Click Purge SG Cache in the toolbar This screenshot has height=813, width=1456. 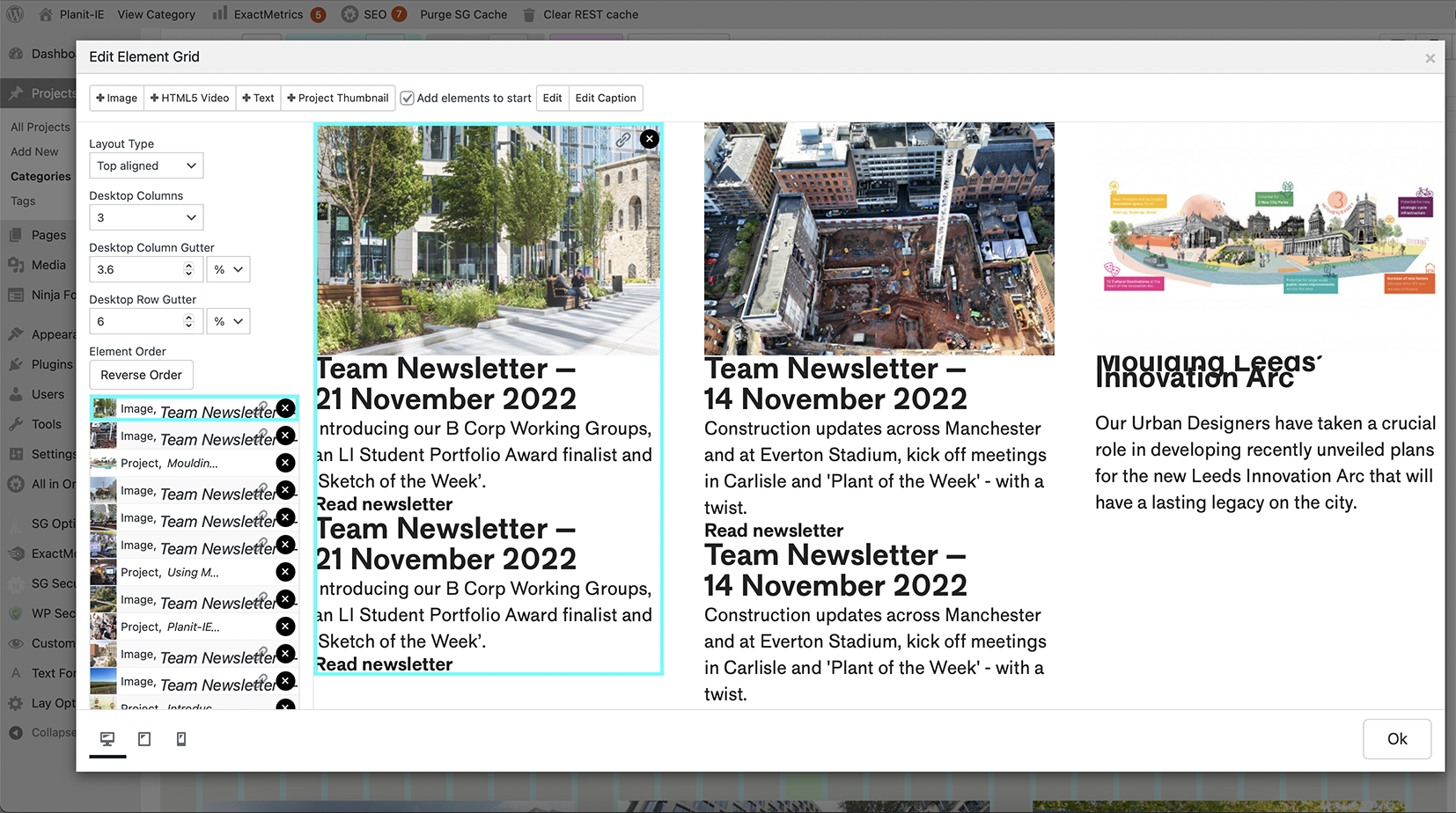464,14
